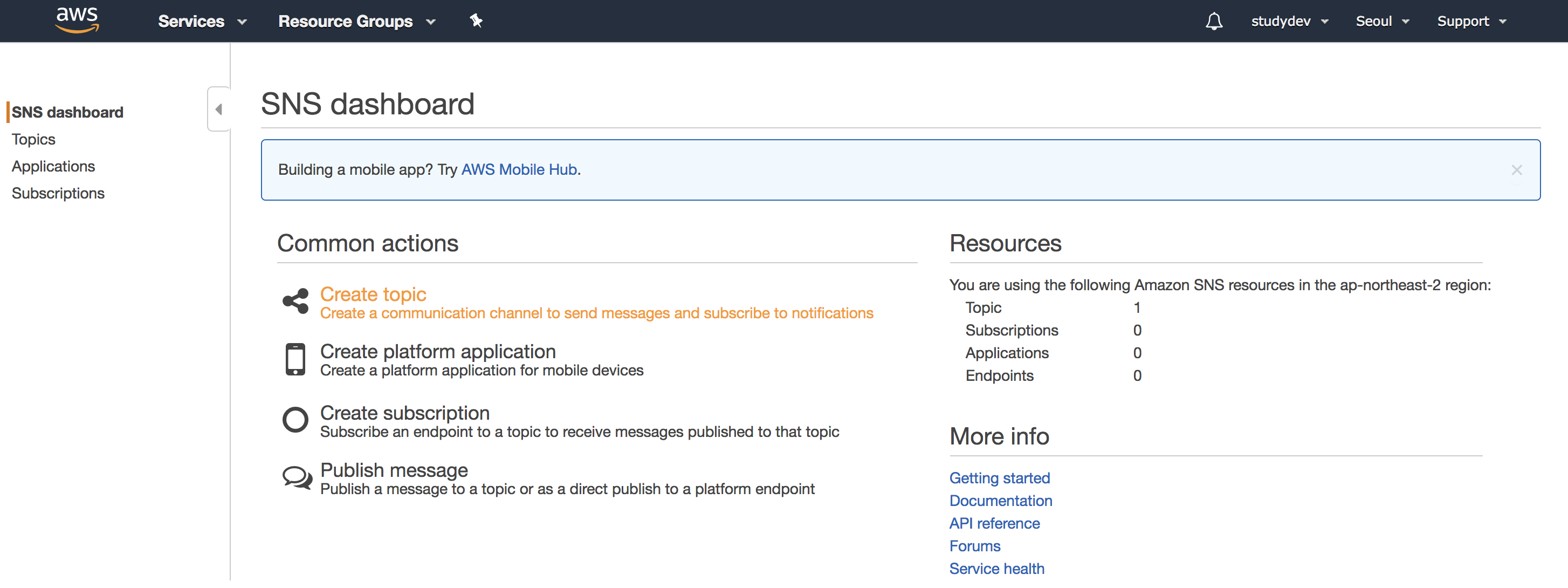Open Subscriptions in the sidebar
The height and width of the screenshot is (588, 1568).
click(58, 194)
